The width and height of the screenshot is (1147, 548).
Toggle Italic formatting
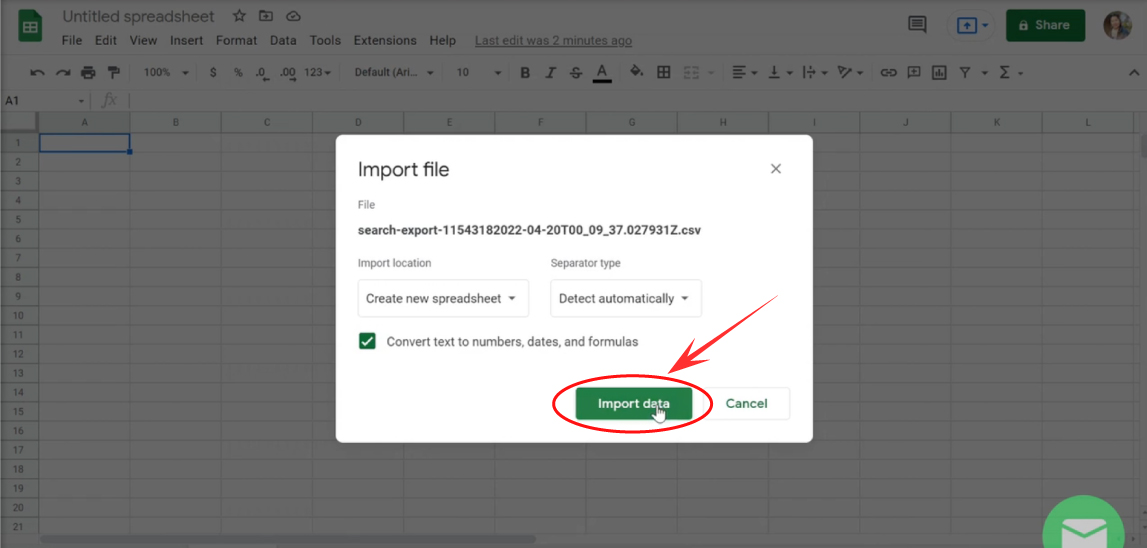[551, 72]
